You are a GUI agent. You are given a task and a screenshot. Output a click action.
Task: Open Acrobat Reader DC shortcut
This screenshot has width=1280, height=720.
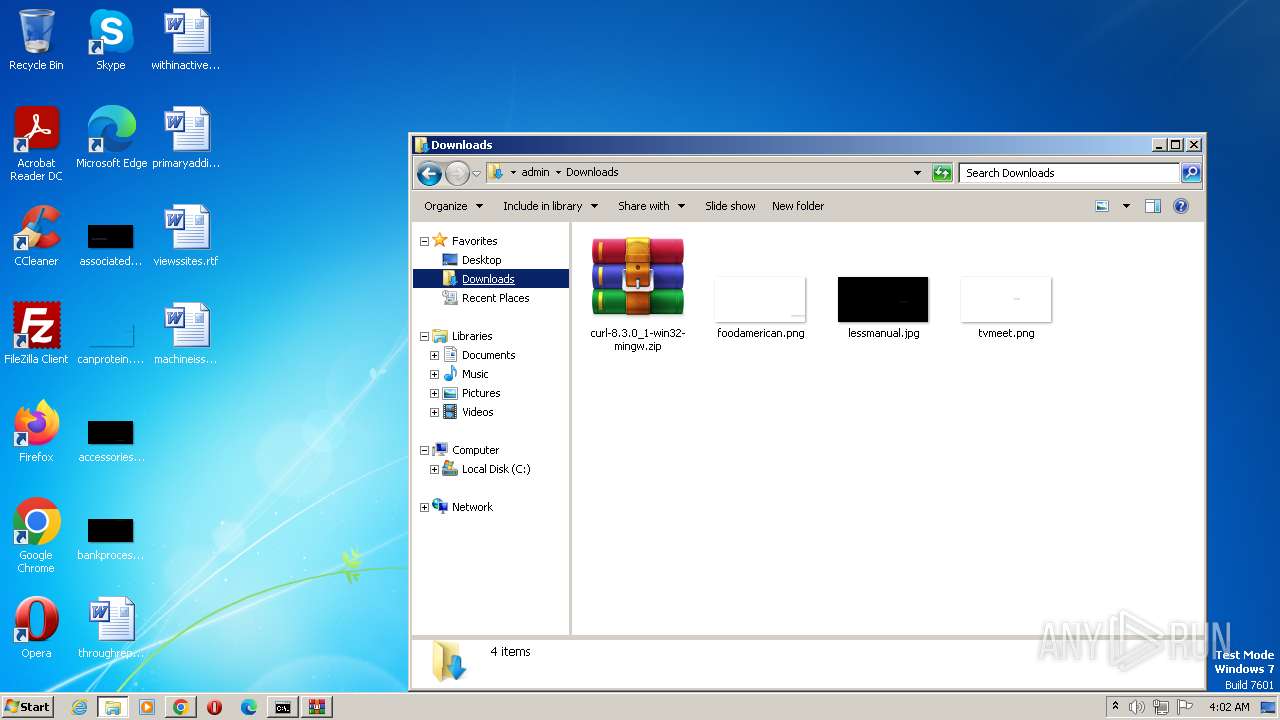tap(36, 143)
